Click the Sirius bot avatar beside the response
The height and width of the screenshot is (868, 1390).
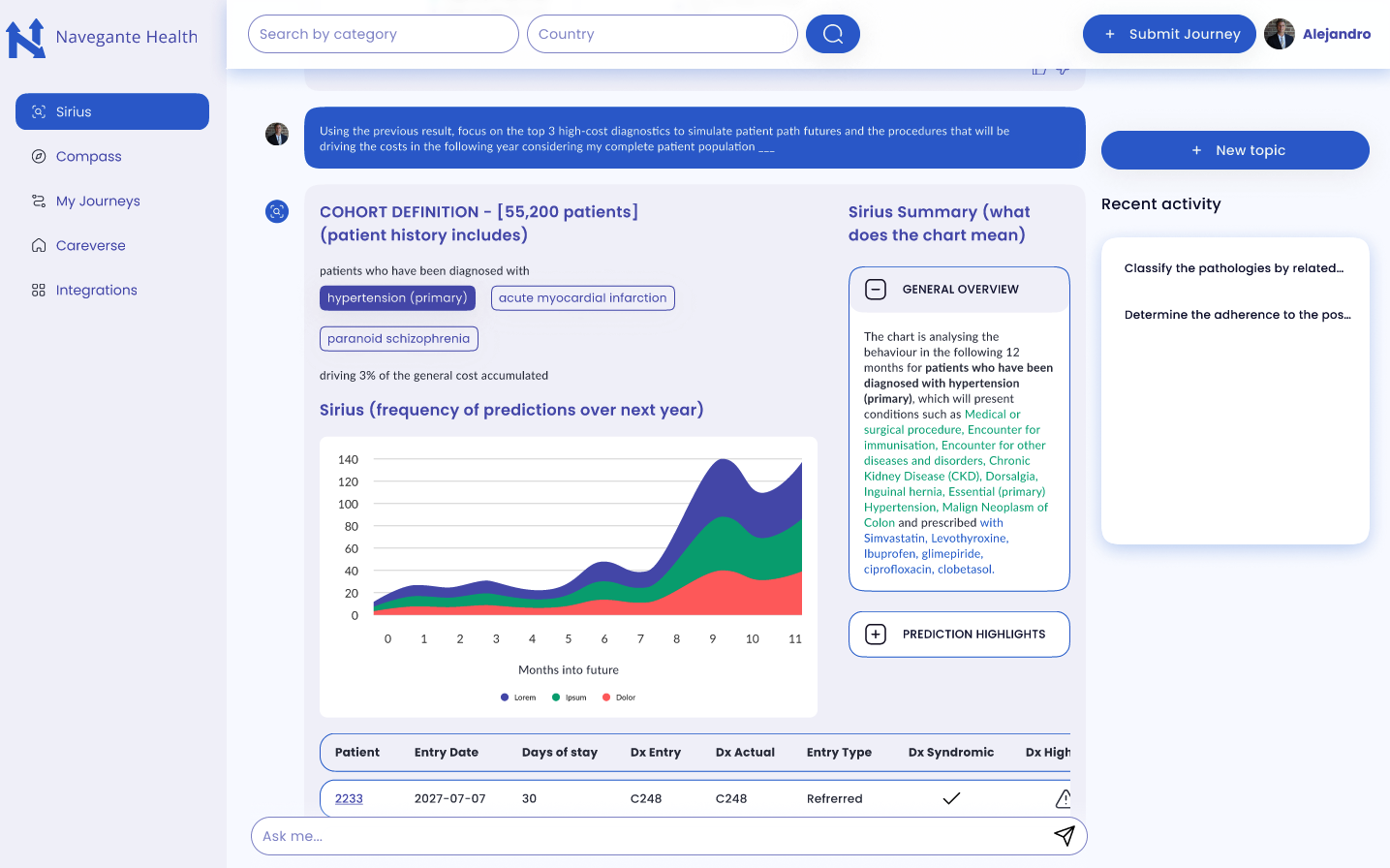coord(277,211)
